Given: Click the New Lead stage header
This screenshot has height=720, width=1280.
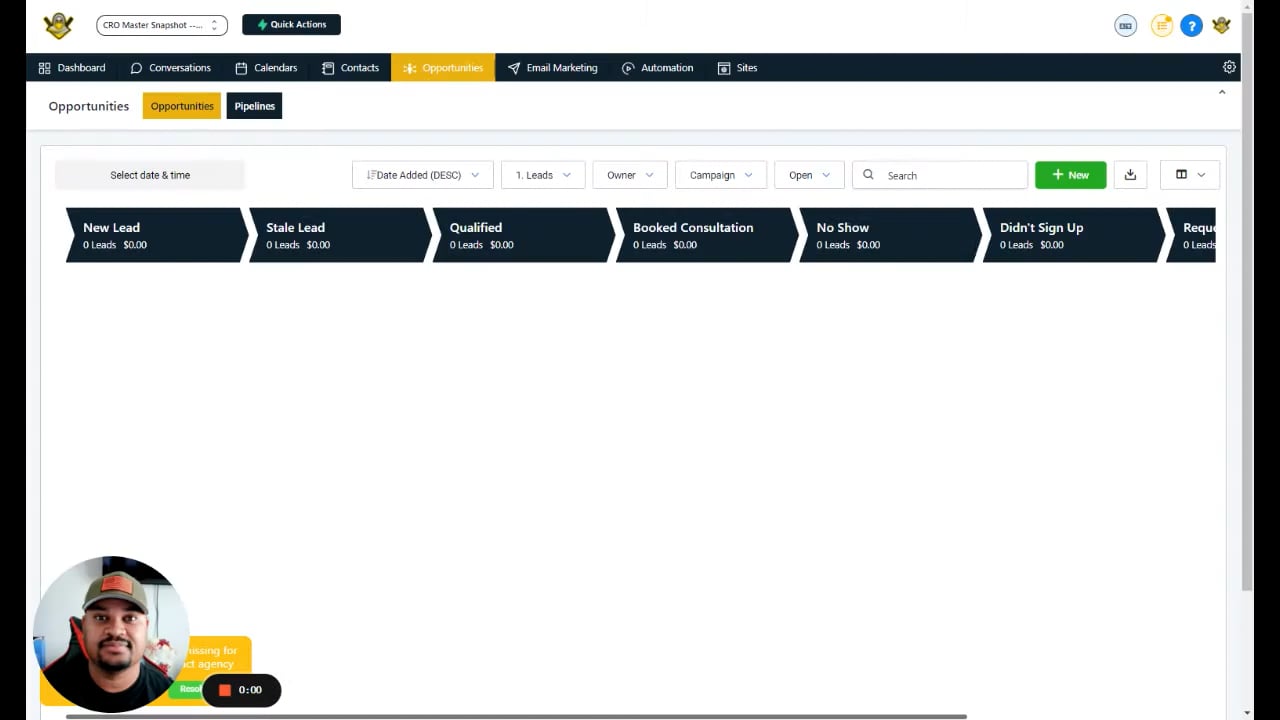Looking at the screenshot, I should (155, 235).
